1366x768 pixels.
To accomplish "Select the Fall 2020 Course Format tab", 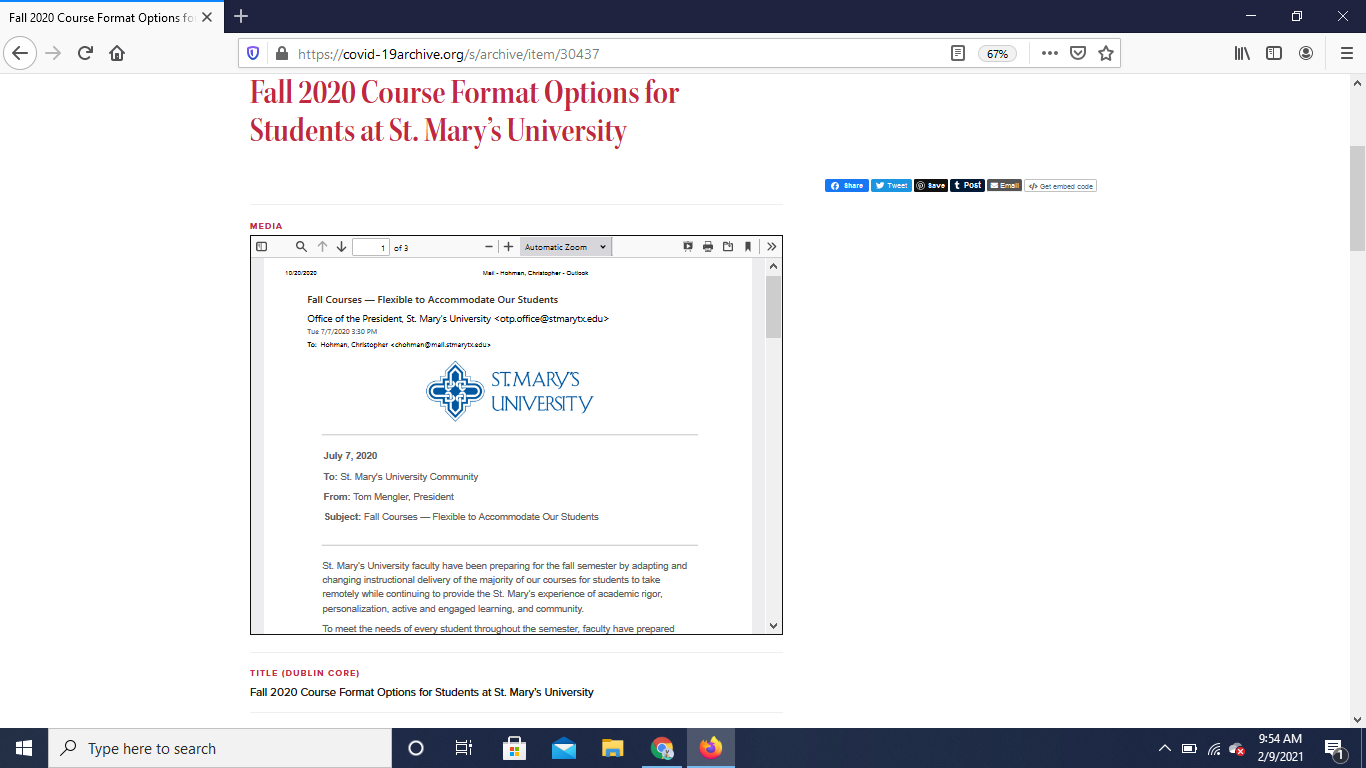I will pyautogui.click(x=100, y=18).
